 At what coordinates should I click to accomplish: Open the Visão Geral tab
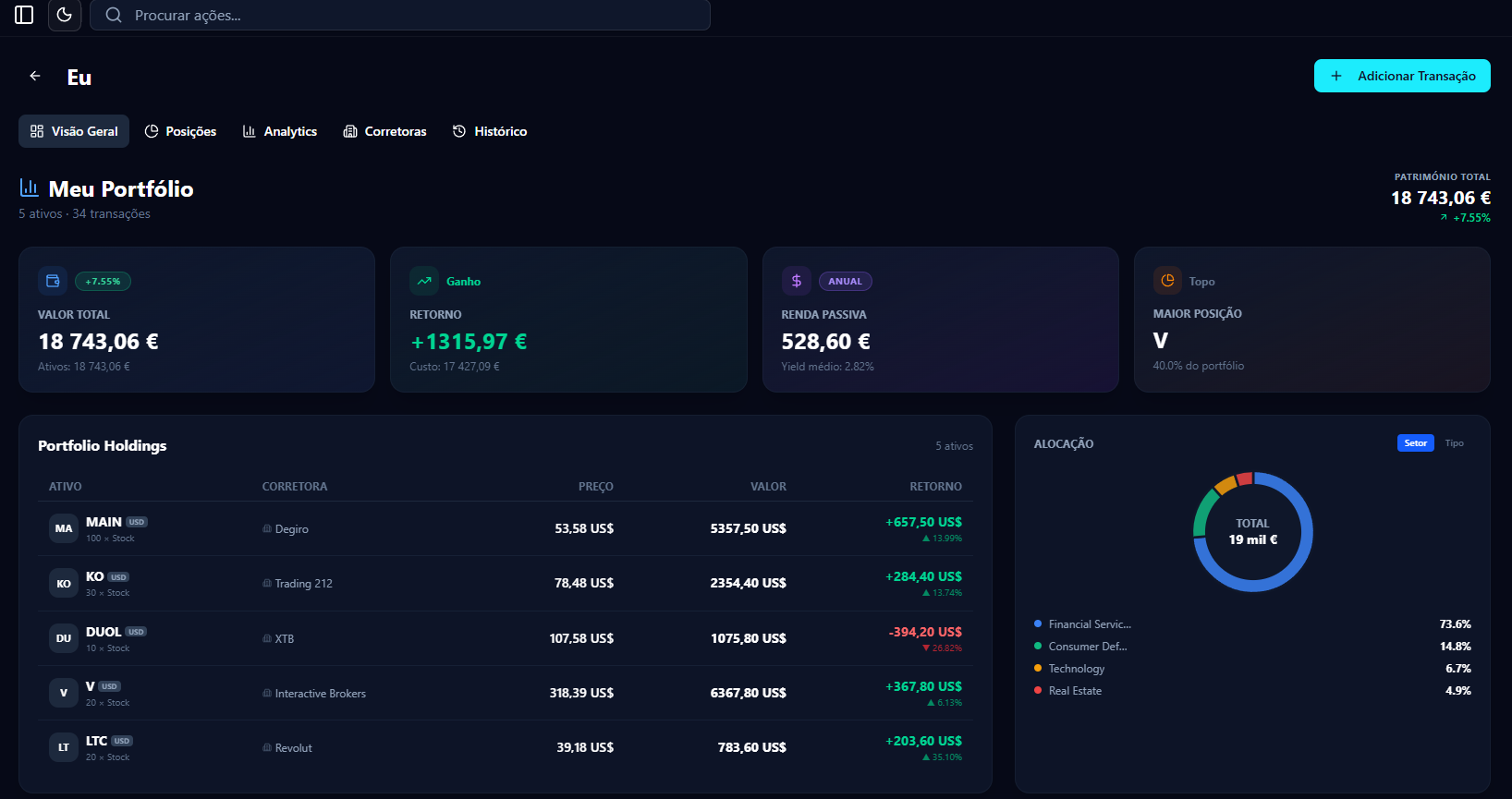pyautogui.click(x=74, y=131)
